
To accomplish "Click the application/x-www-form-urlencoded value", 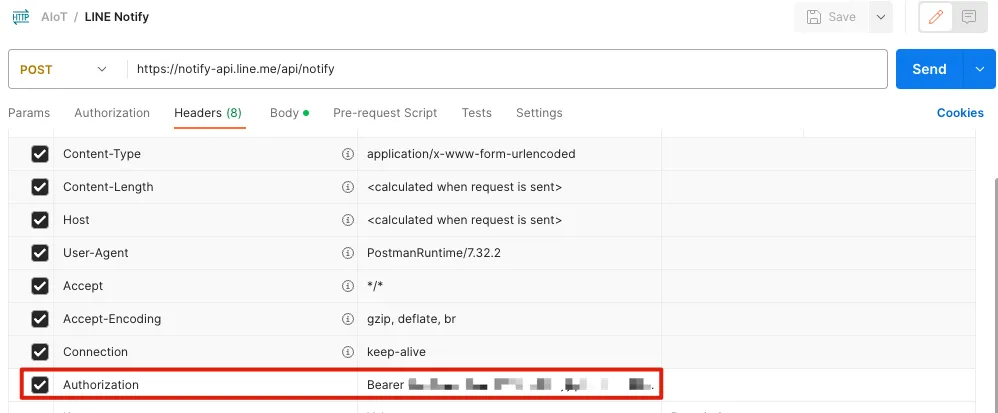I will pos(471,154).
